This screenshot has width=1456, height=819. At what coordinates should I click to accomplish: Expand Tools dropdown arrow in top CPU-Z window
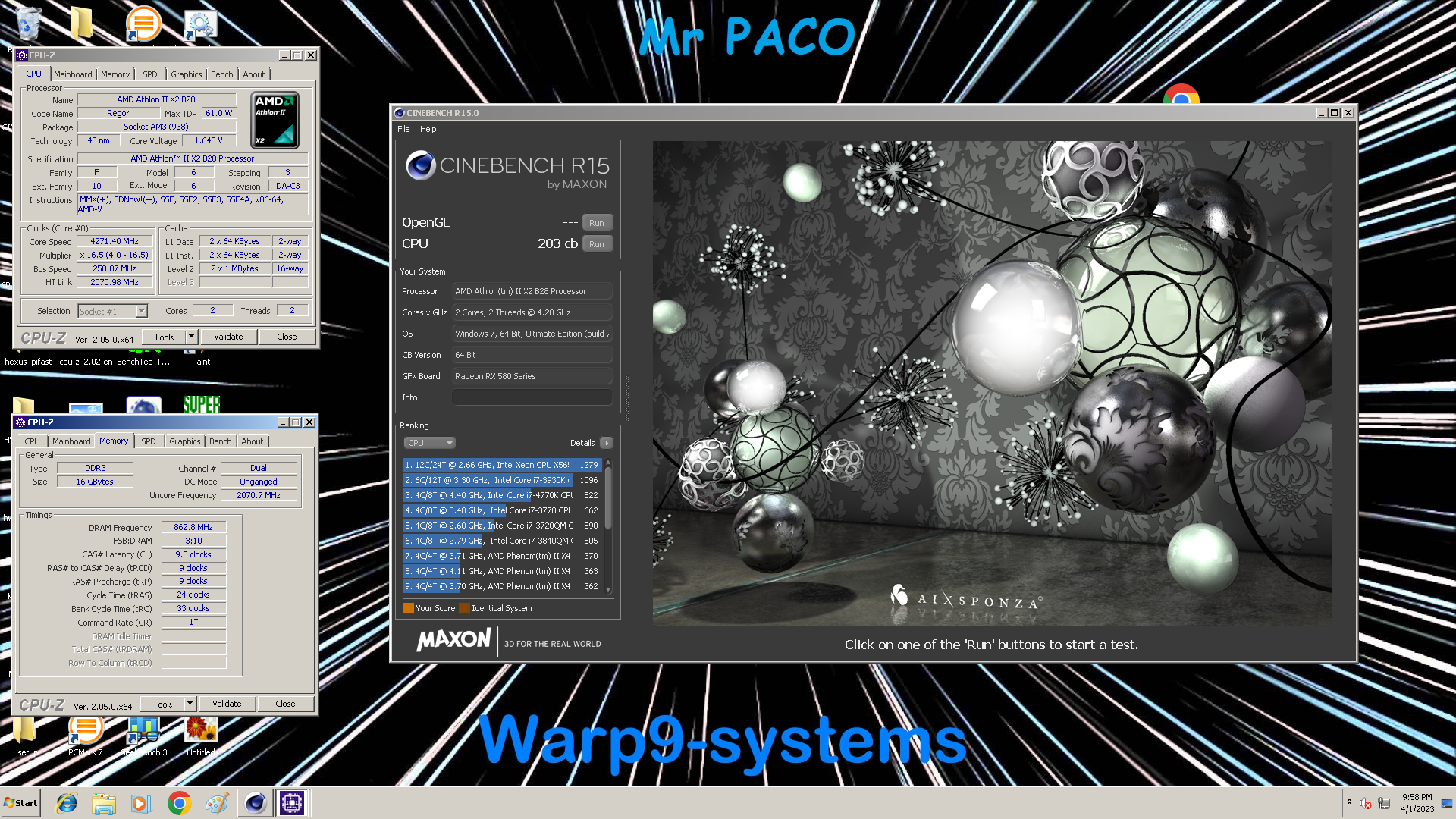click(x=191, y=337)
